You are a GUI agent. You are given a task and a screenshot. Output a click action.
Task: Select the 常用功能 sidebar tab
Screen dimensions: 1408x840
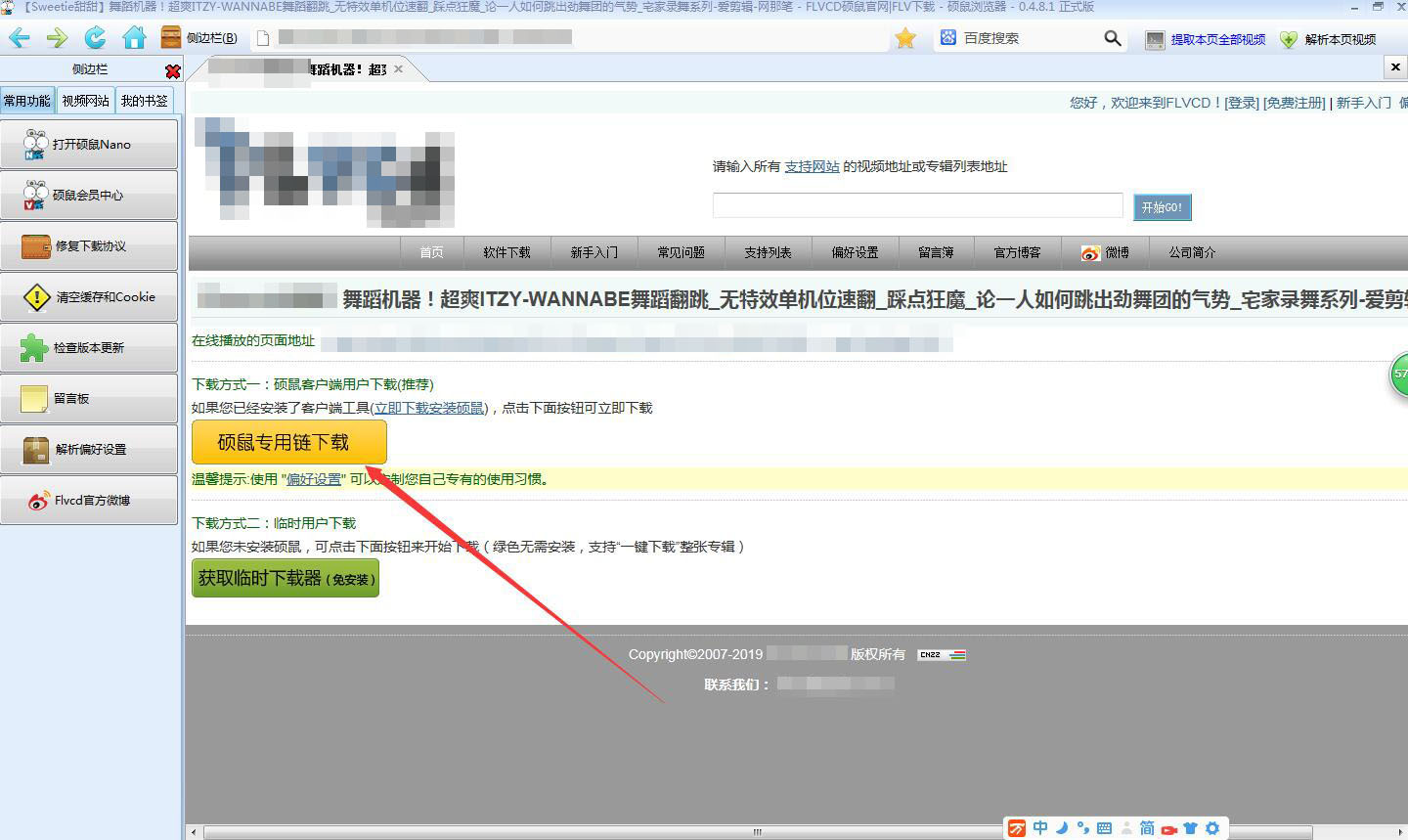coord(27,101)
